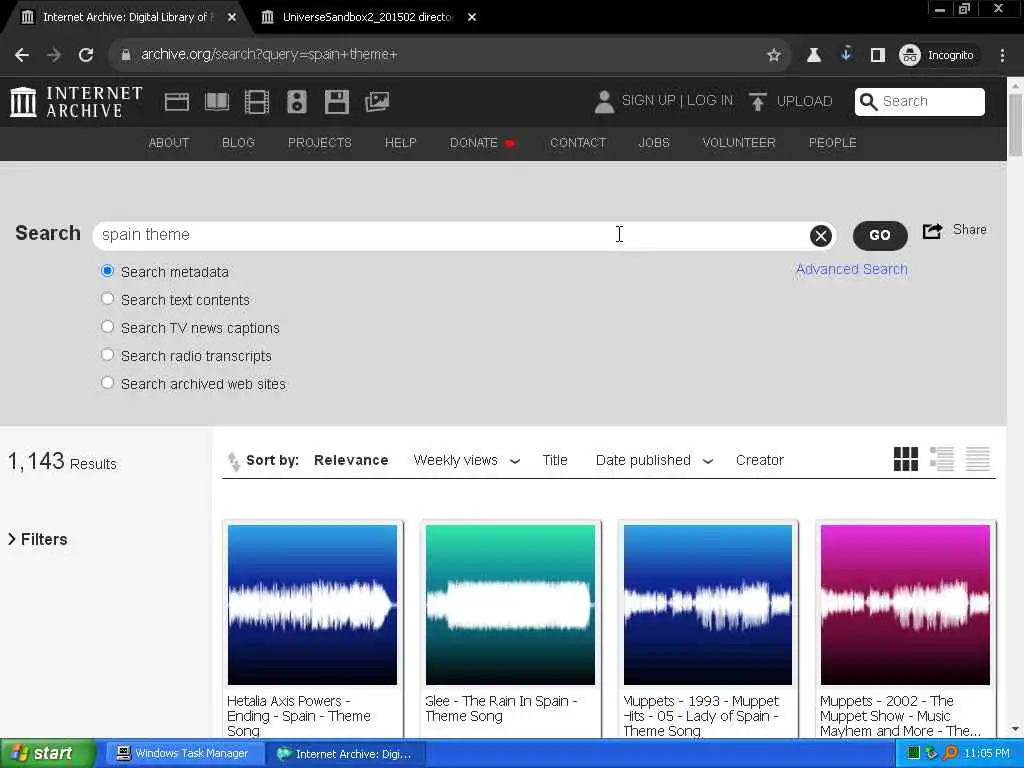Toggle sort direction arrows icon
This screenshot has width=1024, height=768.
233,461
